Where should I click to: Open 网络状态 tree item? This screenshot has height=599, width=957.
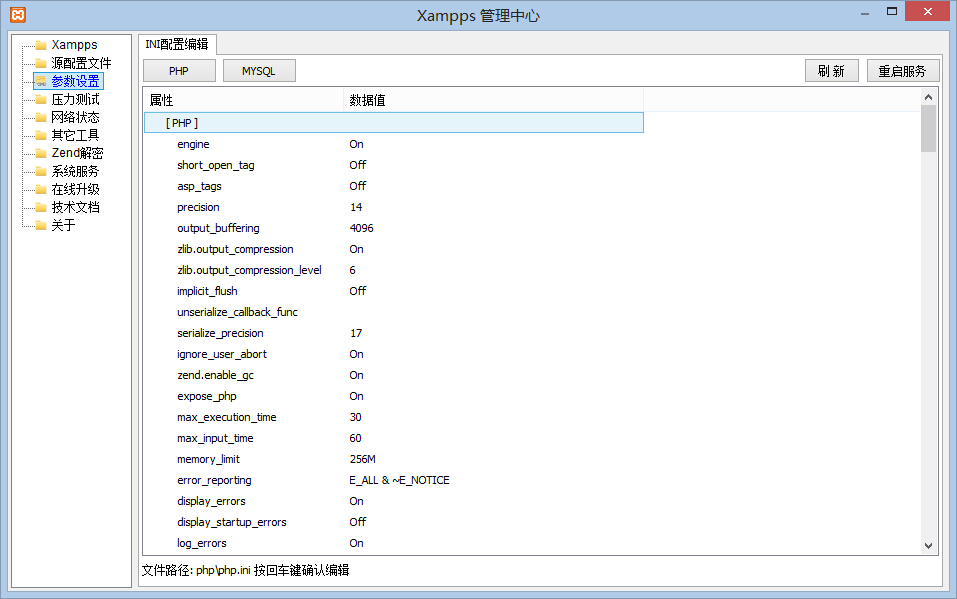click(x=75, y=117)
